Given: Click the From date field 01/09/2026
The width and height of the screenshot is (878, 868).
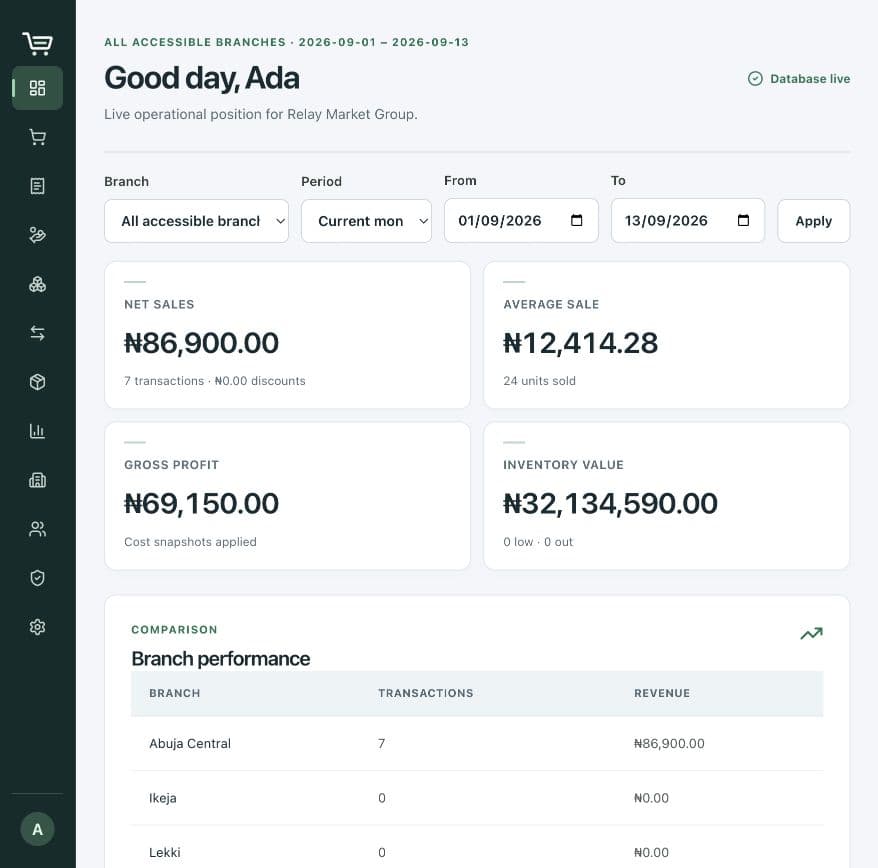Looking at the screenshot, I should coord(521,221).
